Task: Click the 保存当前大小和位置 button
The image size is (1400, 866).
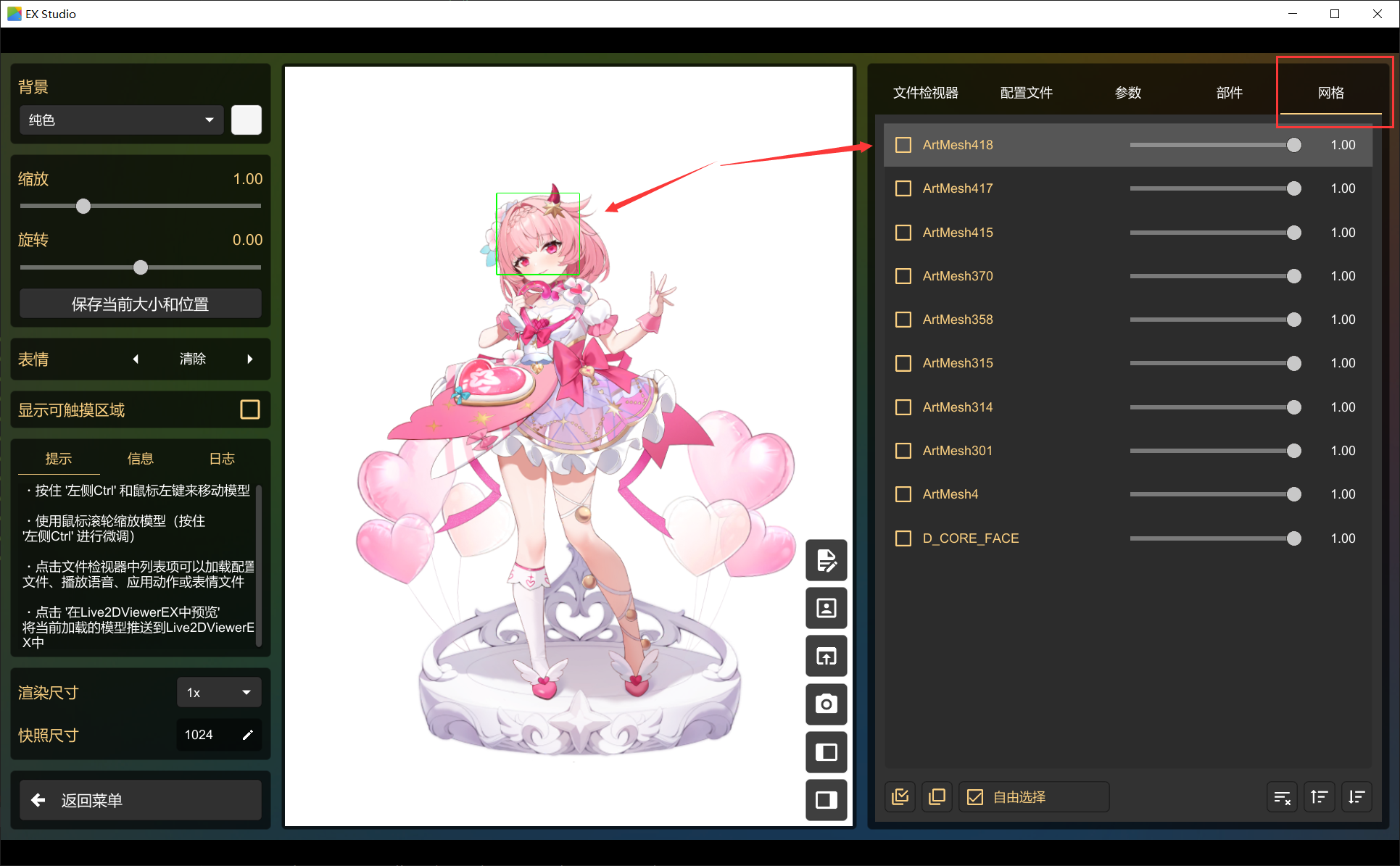Action: [141, 304]
